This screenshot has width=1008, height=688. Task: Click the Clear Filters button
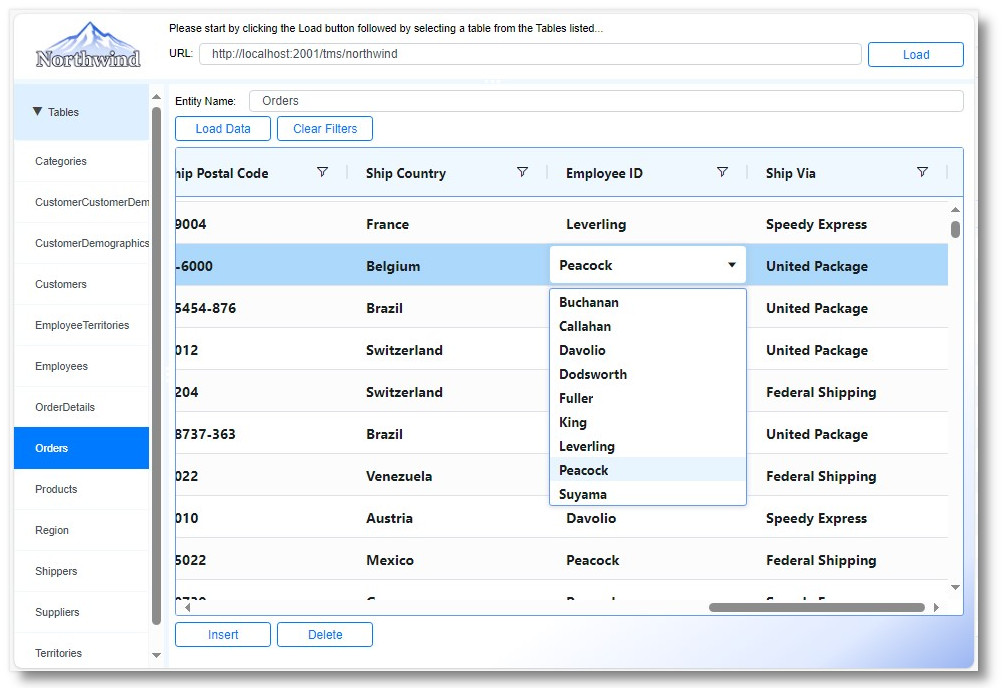click(x=324, y=128)
